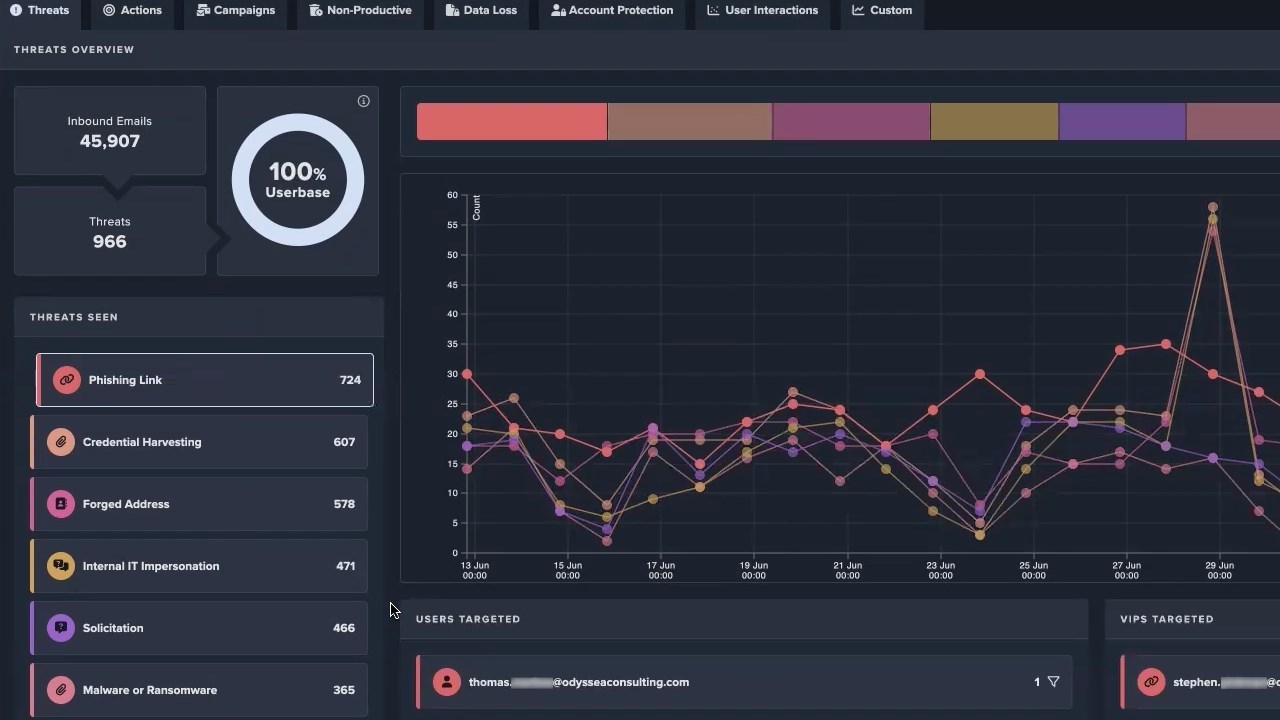Click the thomas@odysseaconsulting.com user row
This screenshot has height=720, width=1280.
745,682
